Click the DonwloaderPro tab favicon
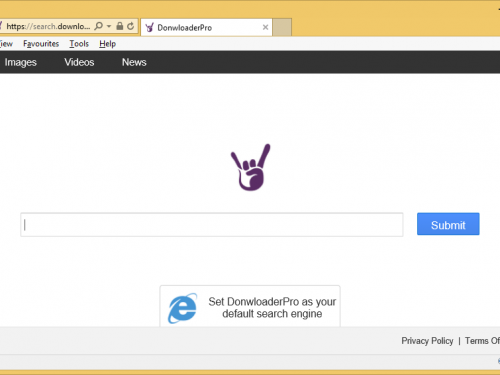 150,27
